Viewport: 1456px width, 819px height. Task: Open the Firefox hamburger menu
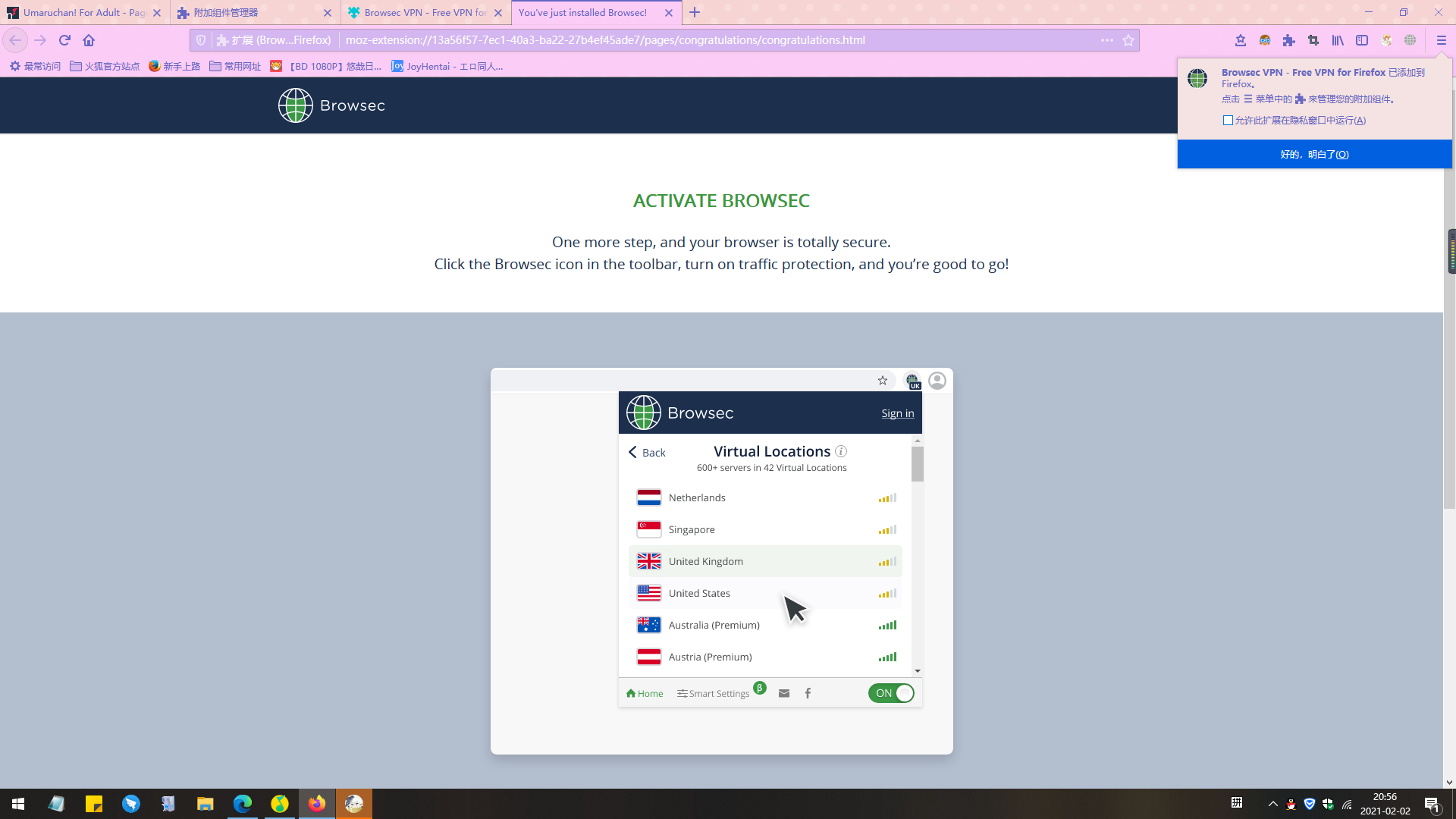click(1442, 40)
